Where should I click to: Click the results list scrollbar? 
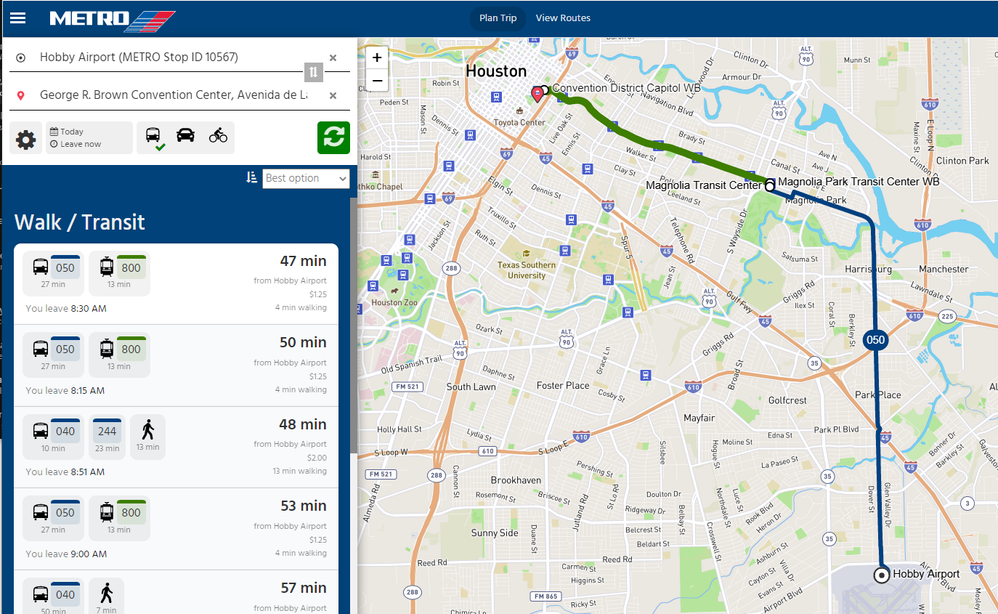tap(353, 324)
